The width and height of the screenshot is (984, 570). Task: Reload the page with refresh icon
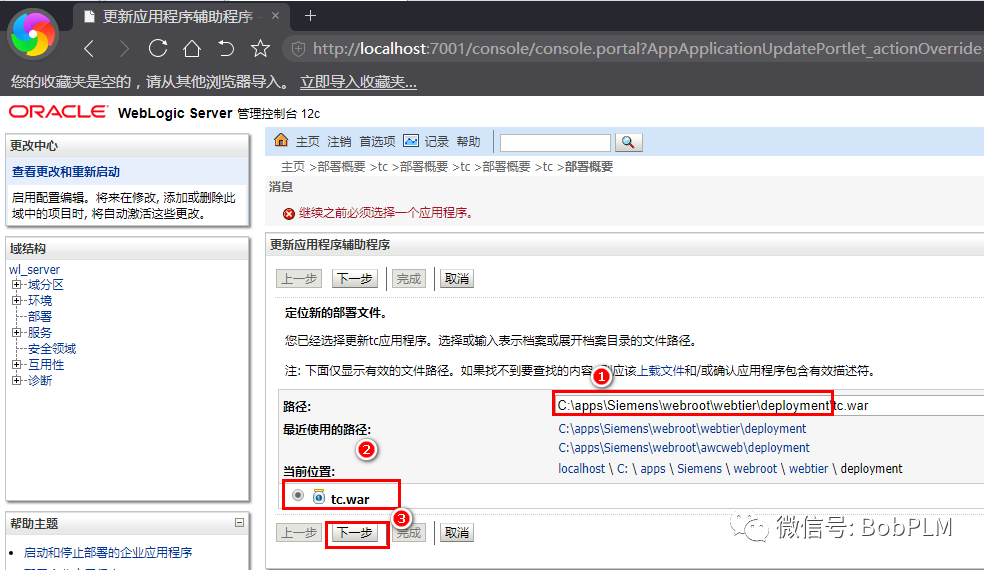(x=158, y=48)
